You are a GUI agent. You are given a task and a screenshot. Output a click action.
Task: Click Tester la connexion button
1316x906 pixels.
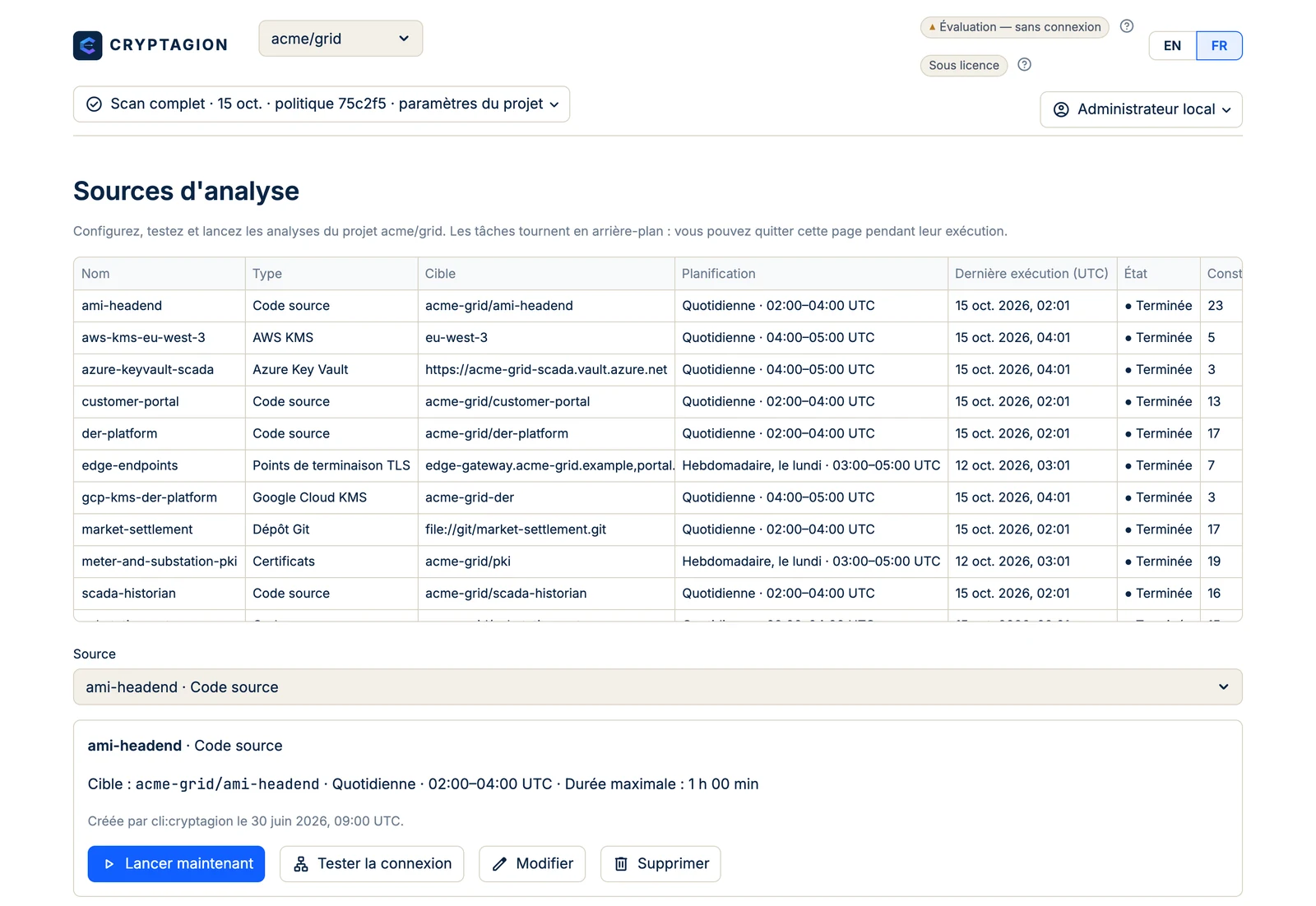click(372, 864)
